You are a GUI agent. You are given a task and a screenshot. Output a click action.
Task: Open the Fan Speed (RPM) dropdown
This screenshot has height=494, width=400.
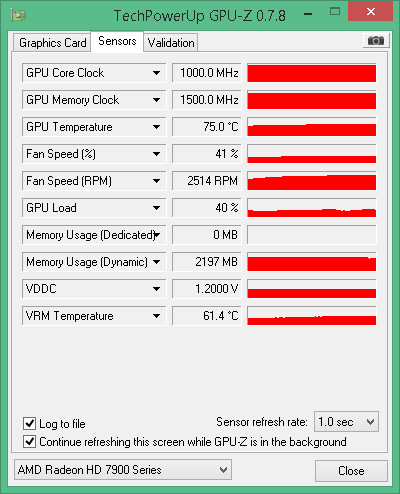[94, 181]
